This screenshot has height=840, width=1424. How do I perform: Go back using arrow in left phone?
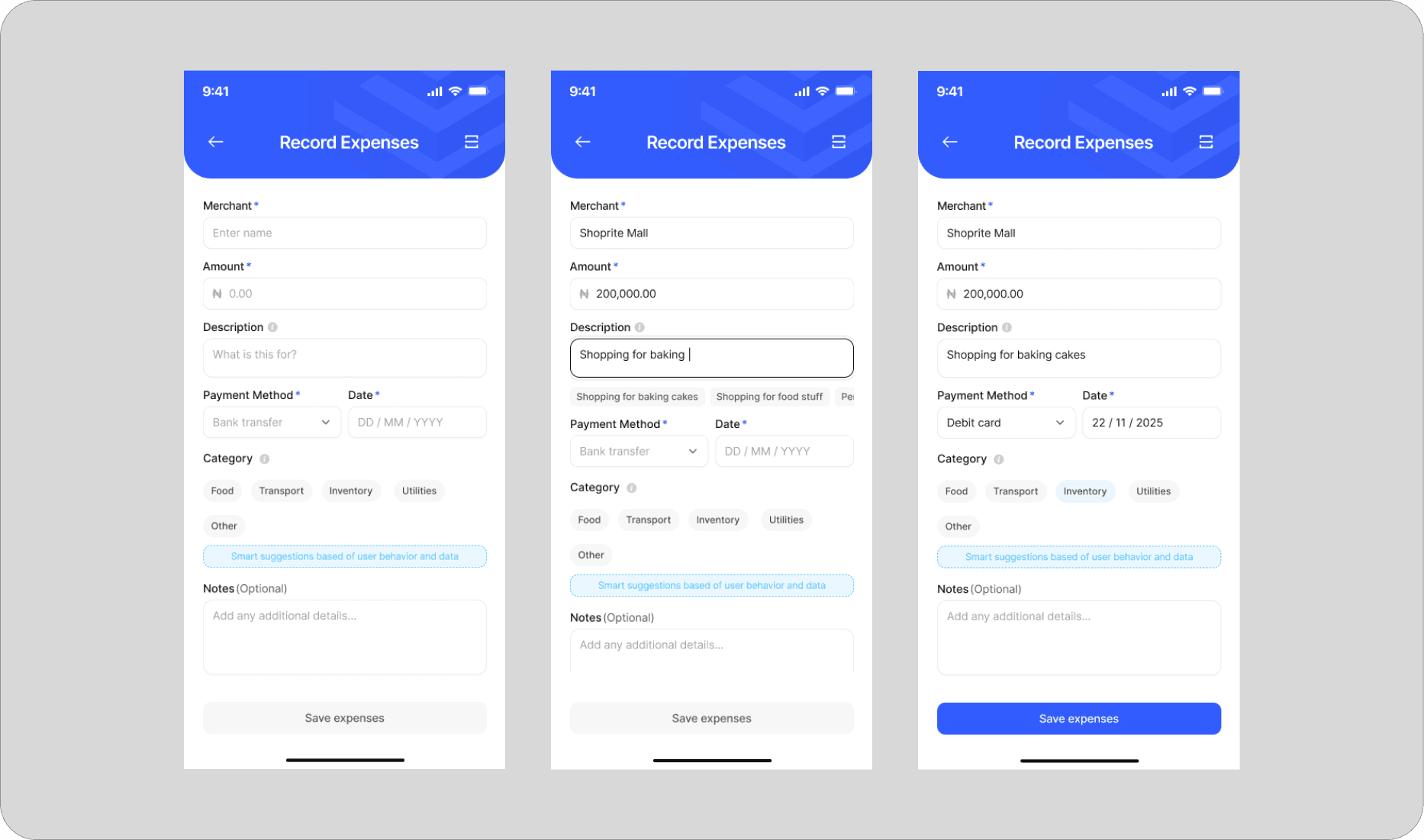[x=216, y=142]
